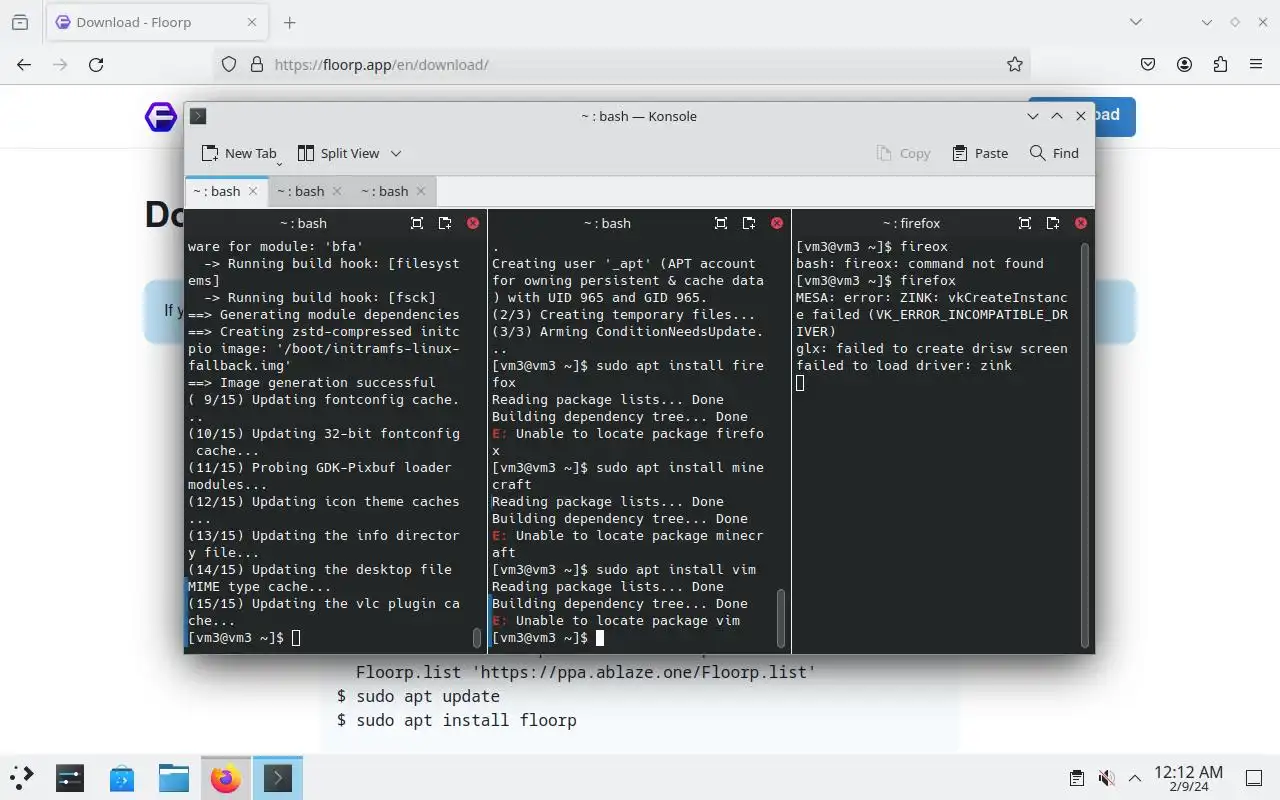
Task: Click Firefox icon on taskbar
Action: coord(226,777)
